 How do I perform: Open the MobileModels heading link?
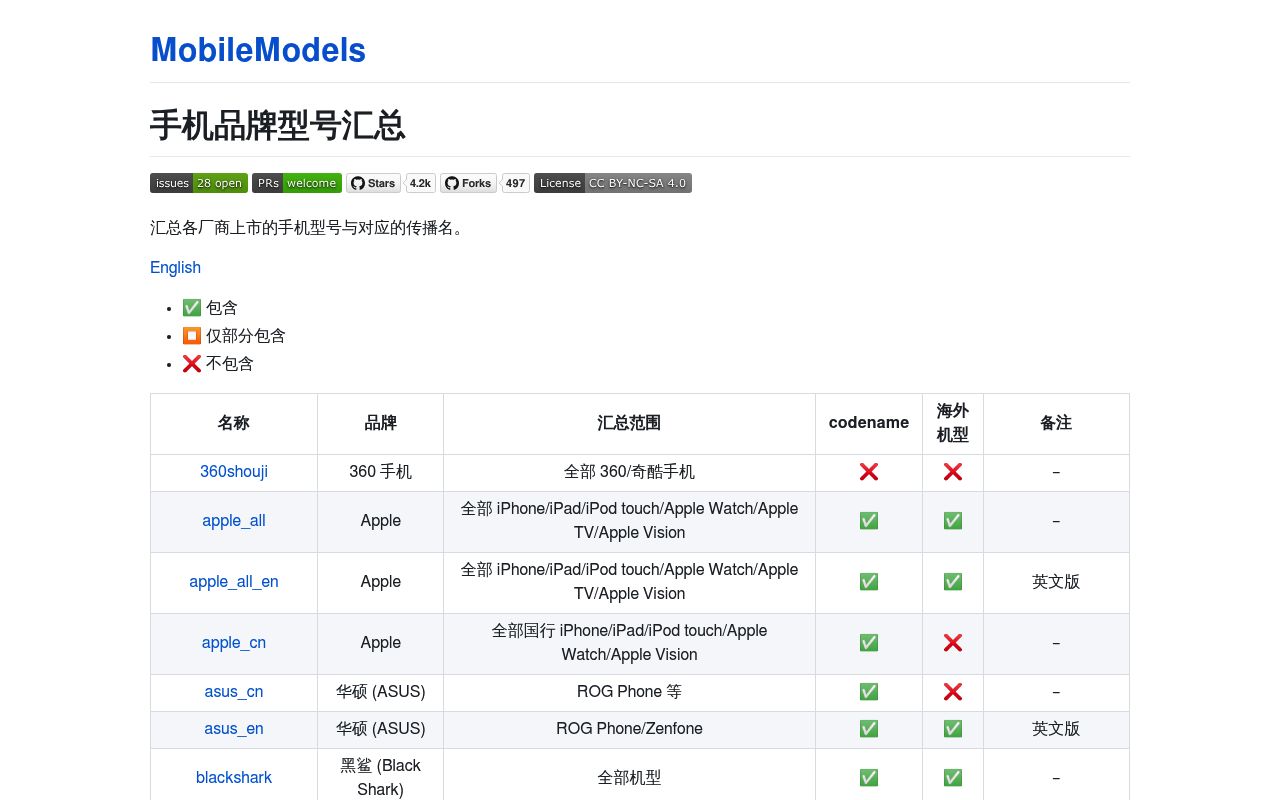258,50
